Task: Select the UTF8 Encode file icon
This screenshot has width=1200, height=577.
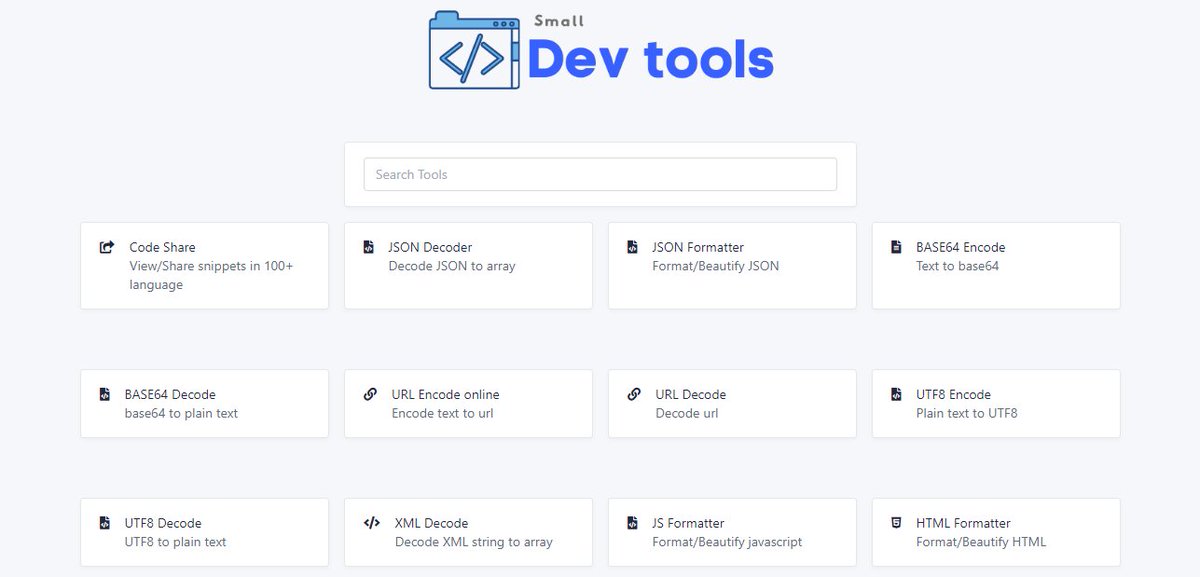Action: (897, 394)
